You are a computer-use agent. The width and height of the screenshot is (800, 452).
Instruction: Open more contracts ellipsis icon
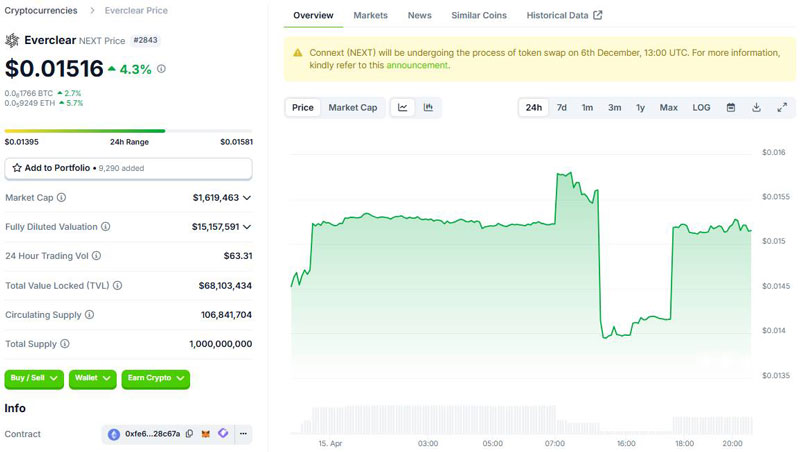click(x=243, y=434)
